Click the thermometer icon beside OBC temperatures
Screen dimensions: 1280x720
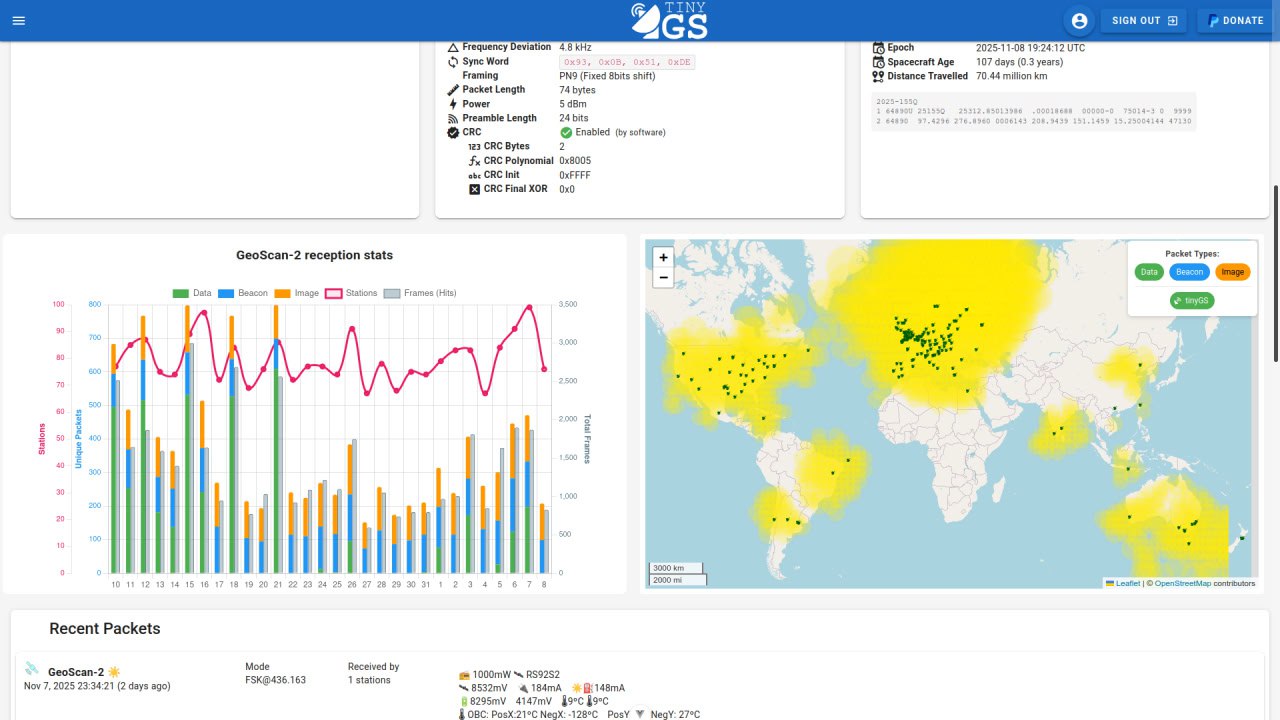(x=463, y=715)
